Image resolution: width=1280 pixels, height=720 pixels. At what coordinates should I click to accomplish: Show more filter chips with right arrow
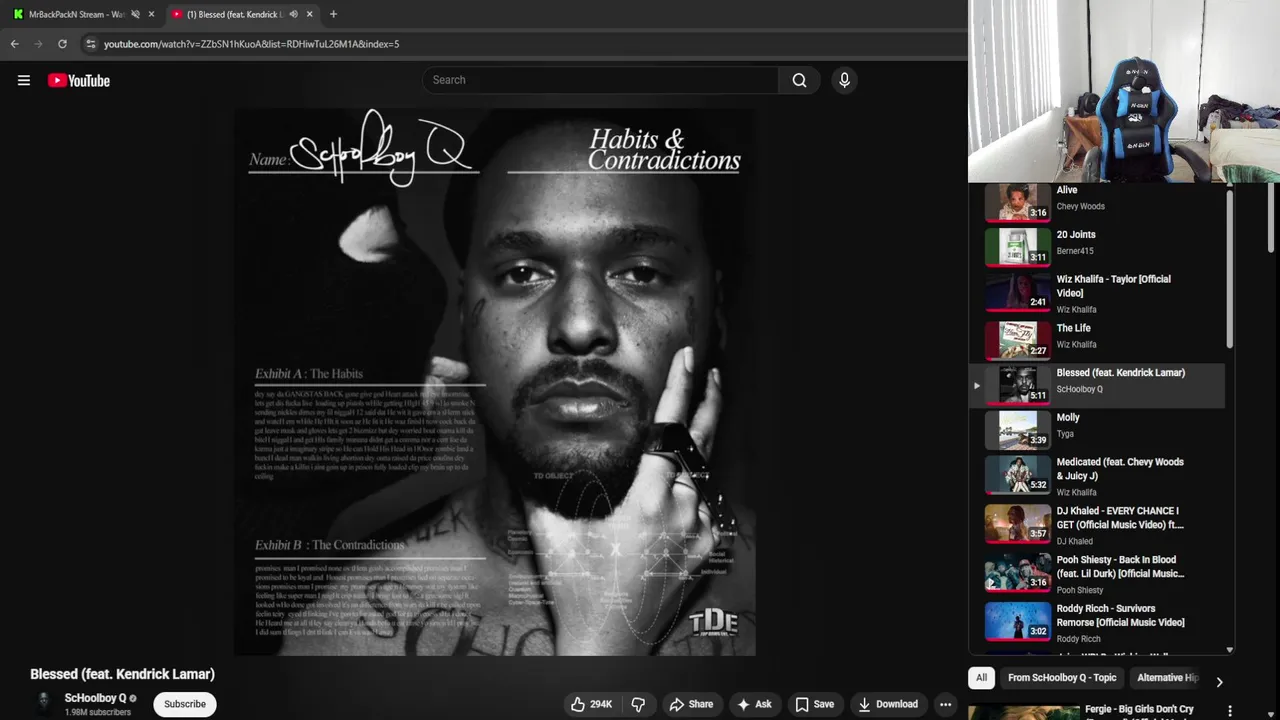point(1219,682)
